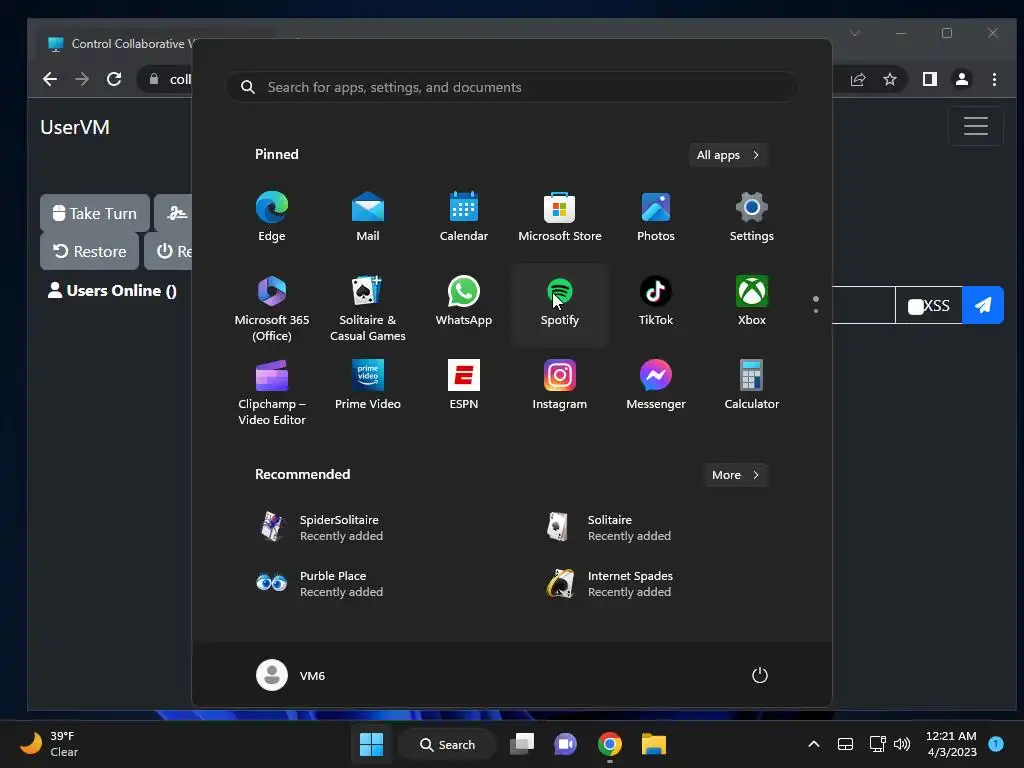Open the Chat app on the taskbar

point(566,744)
